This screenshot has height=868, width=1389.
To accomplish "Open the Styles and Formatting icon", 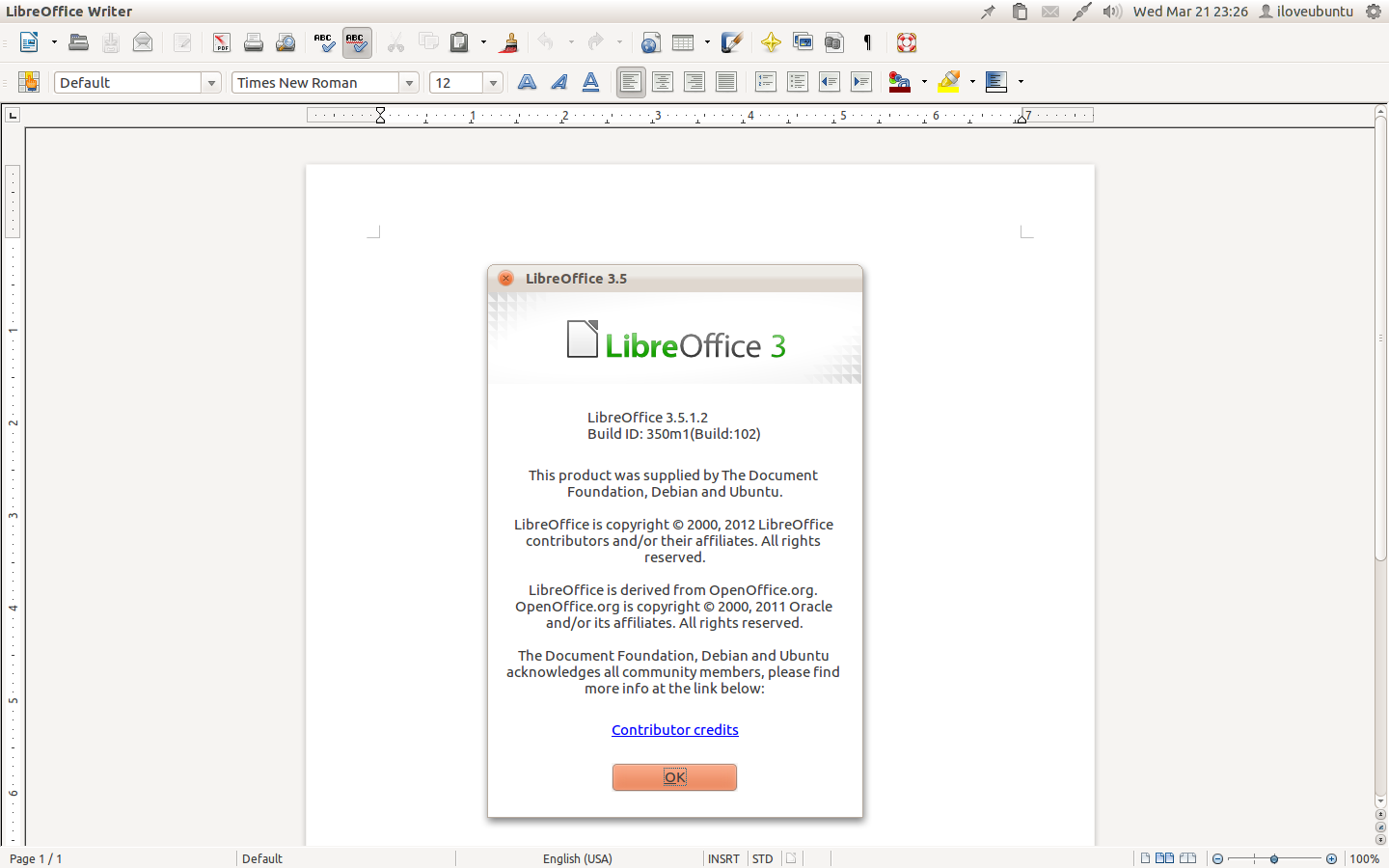I will coord(29,82).
